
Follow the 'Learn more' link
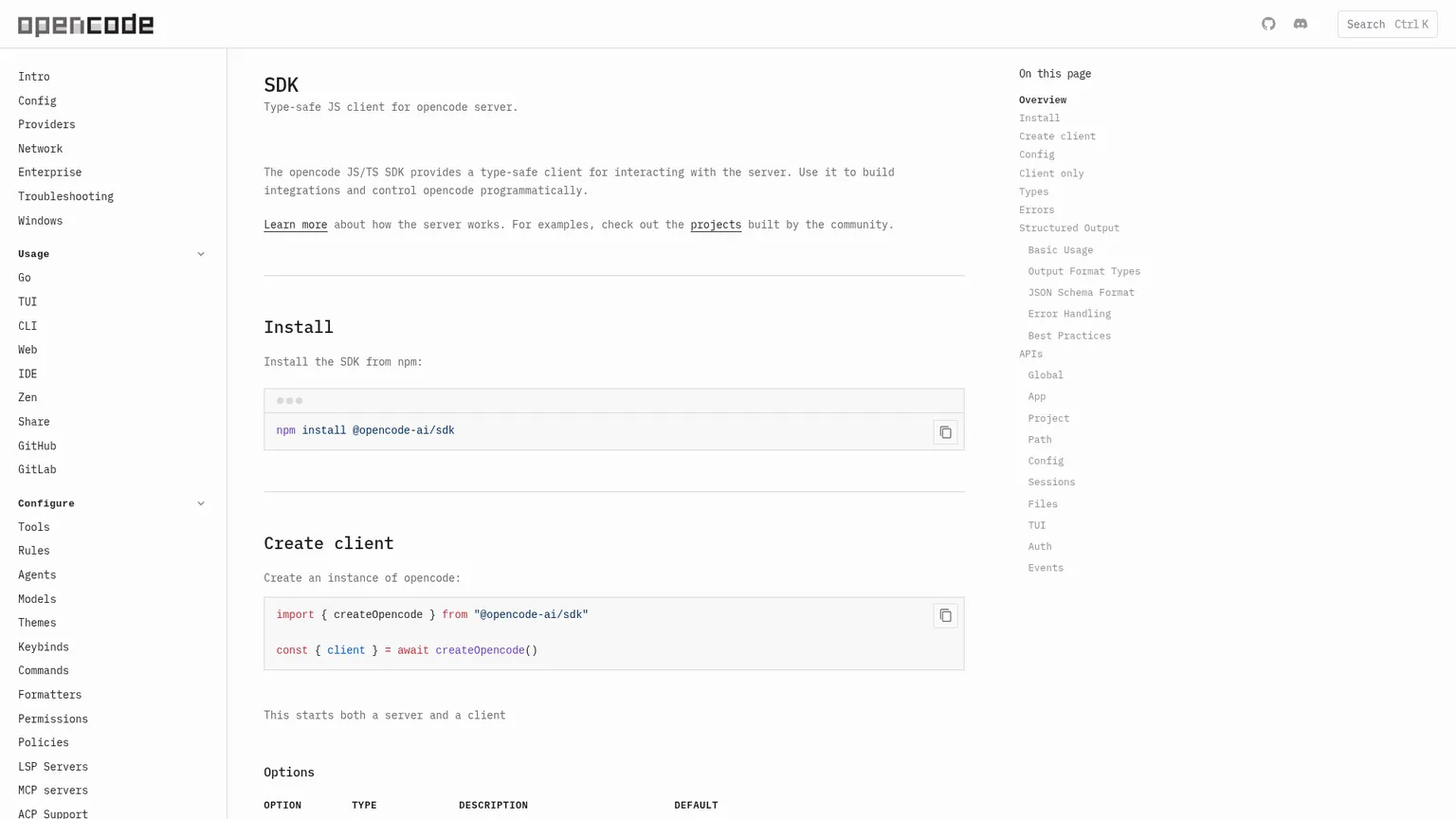[296, 225]
